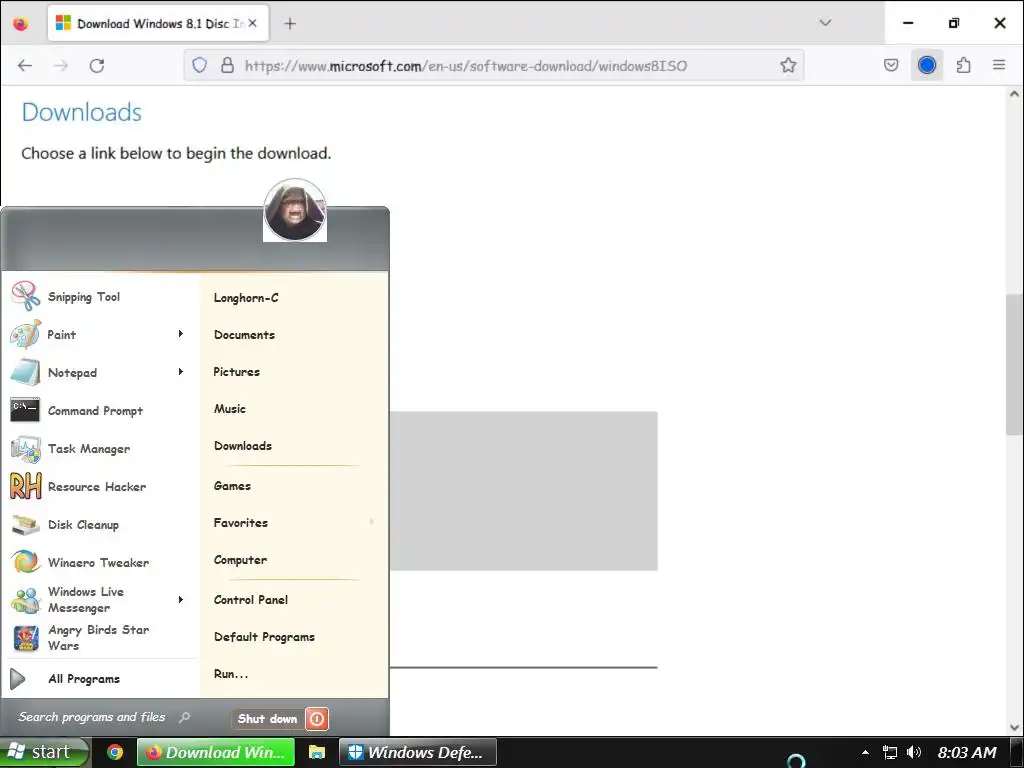Open Control Panel from Start menu
Screen dimensions: 1024x768
251,600
